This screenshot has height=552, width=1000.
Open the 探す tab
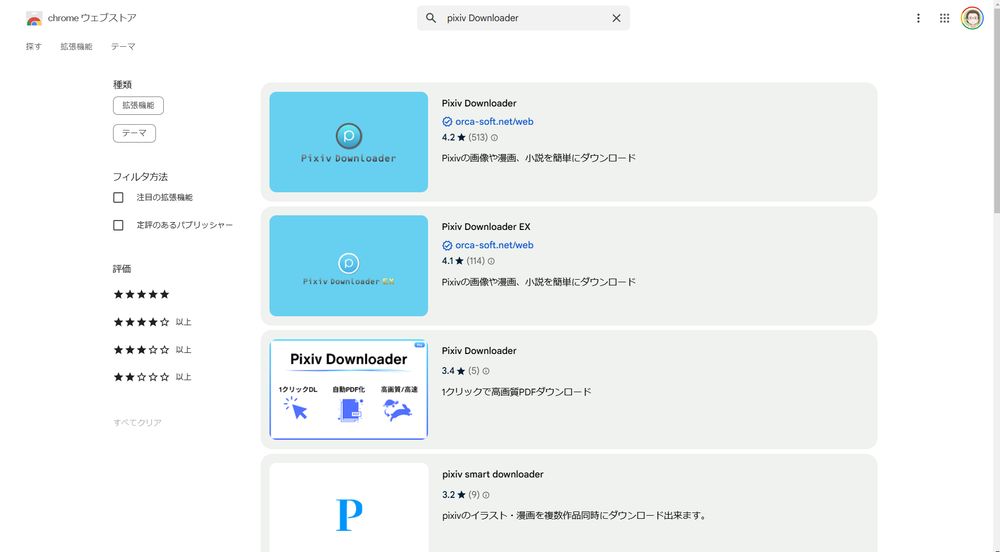tap(34, 47)
